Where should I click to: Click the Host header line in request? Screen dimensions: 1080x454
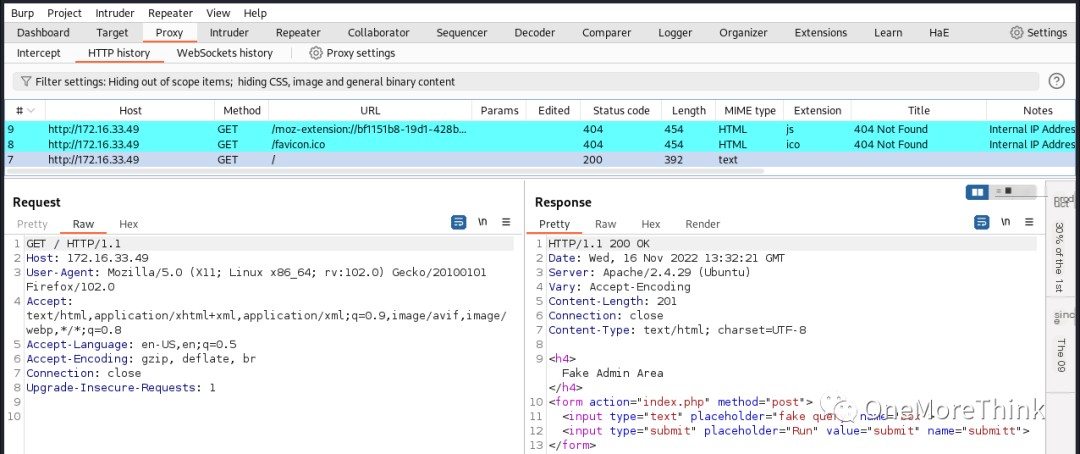click(x=87, y=258)
